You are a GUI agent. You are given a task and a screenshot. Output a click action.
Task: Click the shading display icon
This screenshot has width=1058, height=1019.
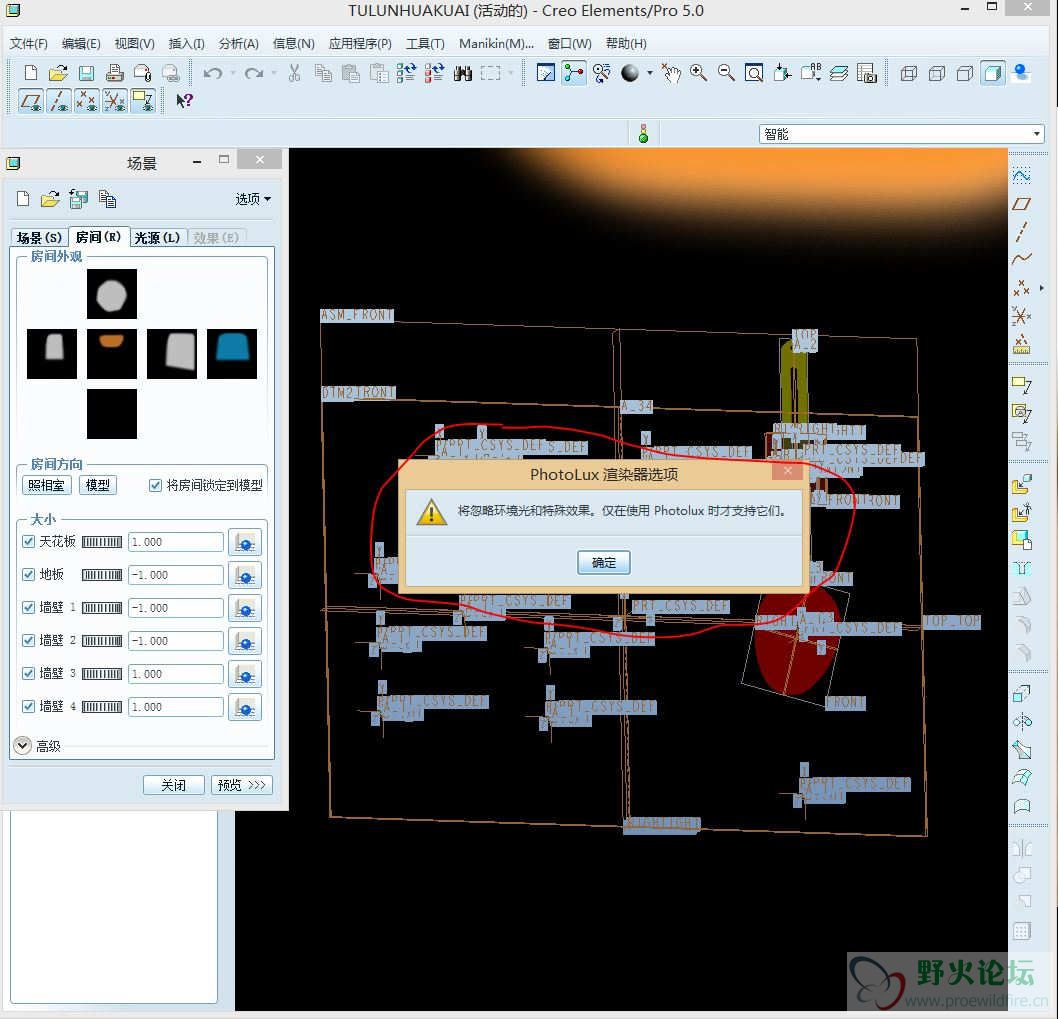point(993,73)
